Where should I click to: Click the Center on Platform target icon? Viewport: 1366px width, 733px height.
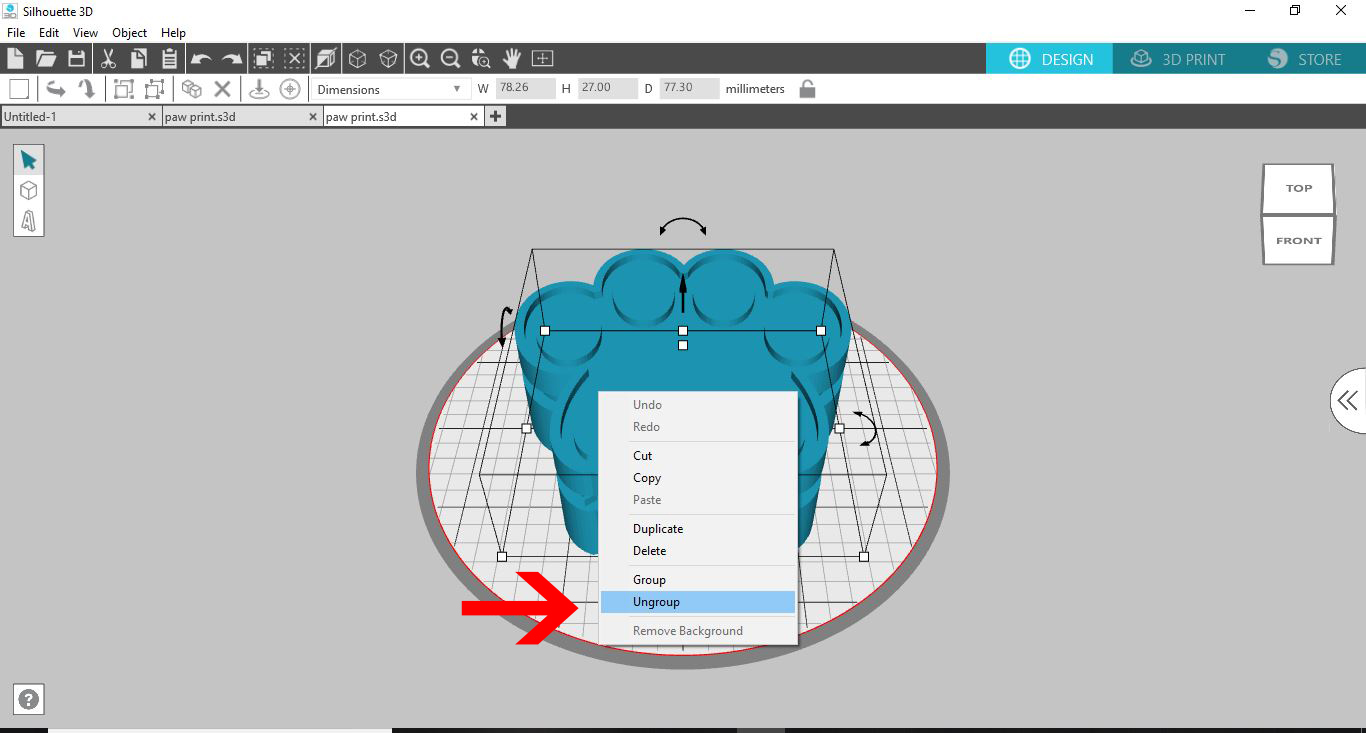point(290,89)
